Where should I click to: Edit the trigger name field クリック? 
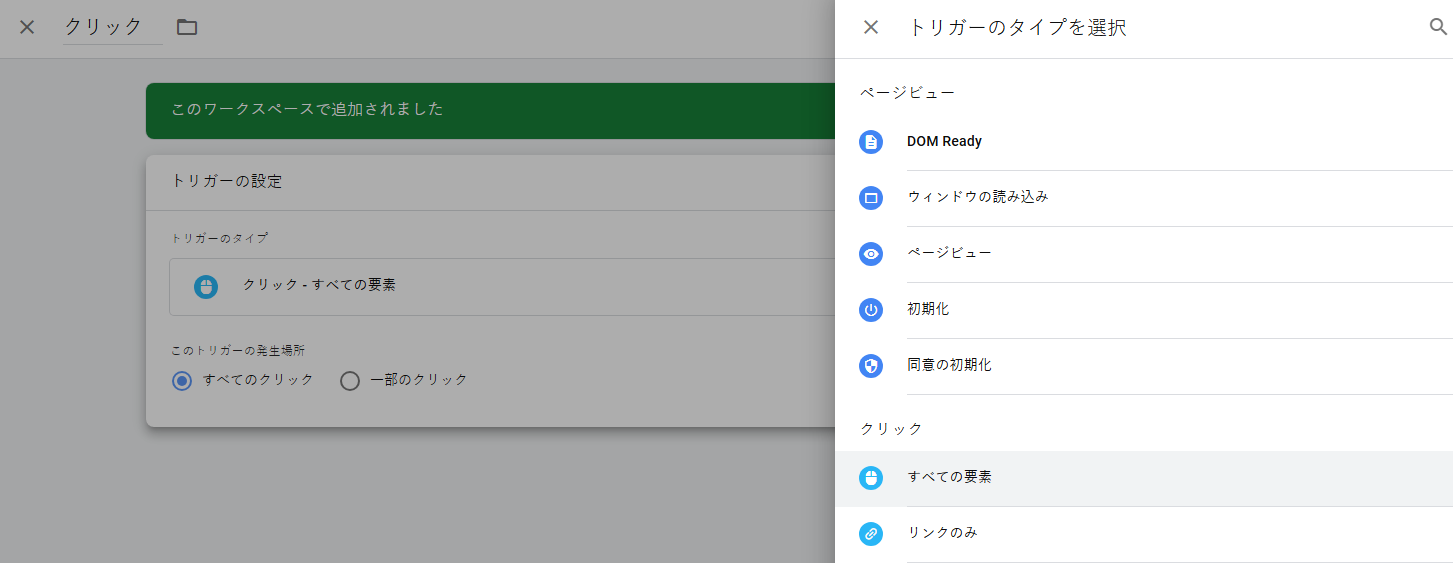coord(112,27)
